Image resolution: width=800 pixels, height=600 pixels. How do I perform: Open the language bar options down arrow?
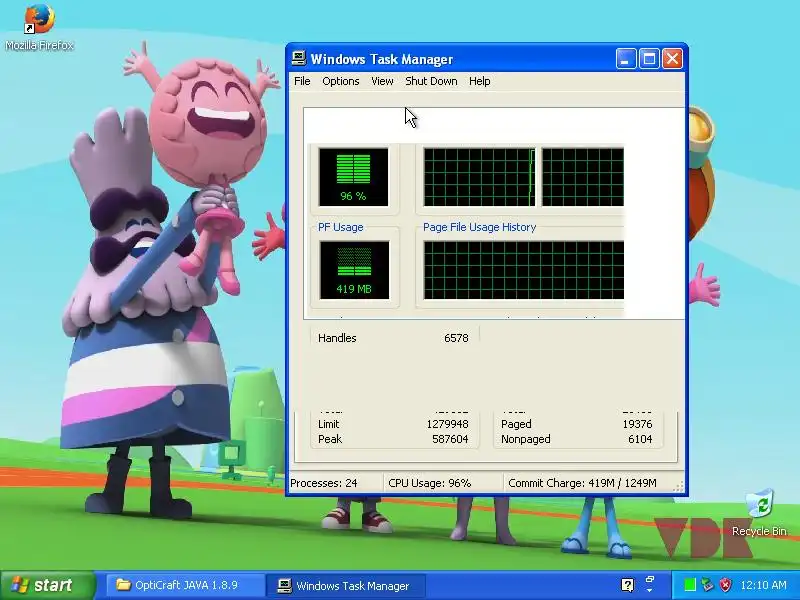coord(650,590)
